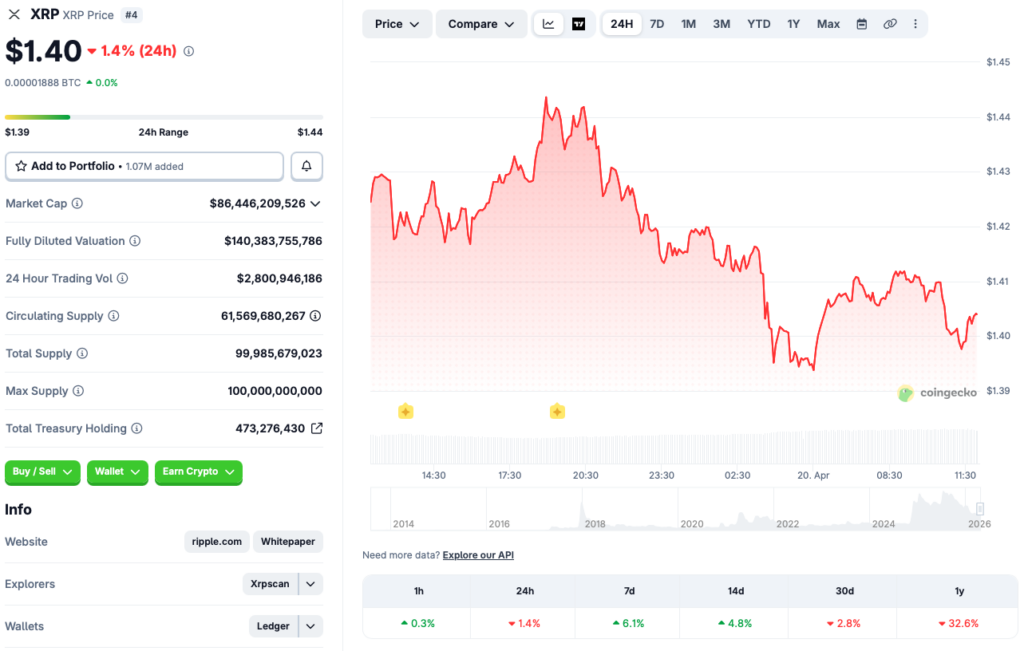Toggle the price alert bell
1024x651 pixels.
(x=306, y=166)
